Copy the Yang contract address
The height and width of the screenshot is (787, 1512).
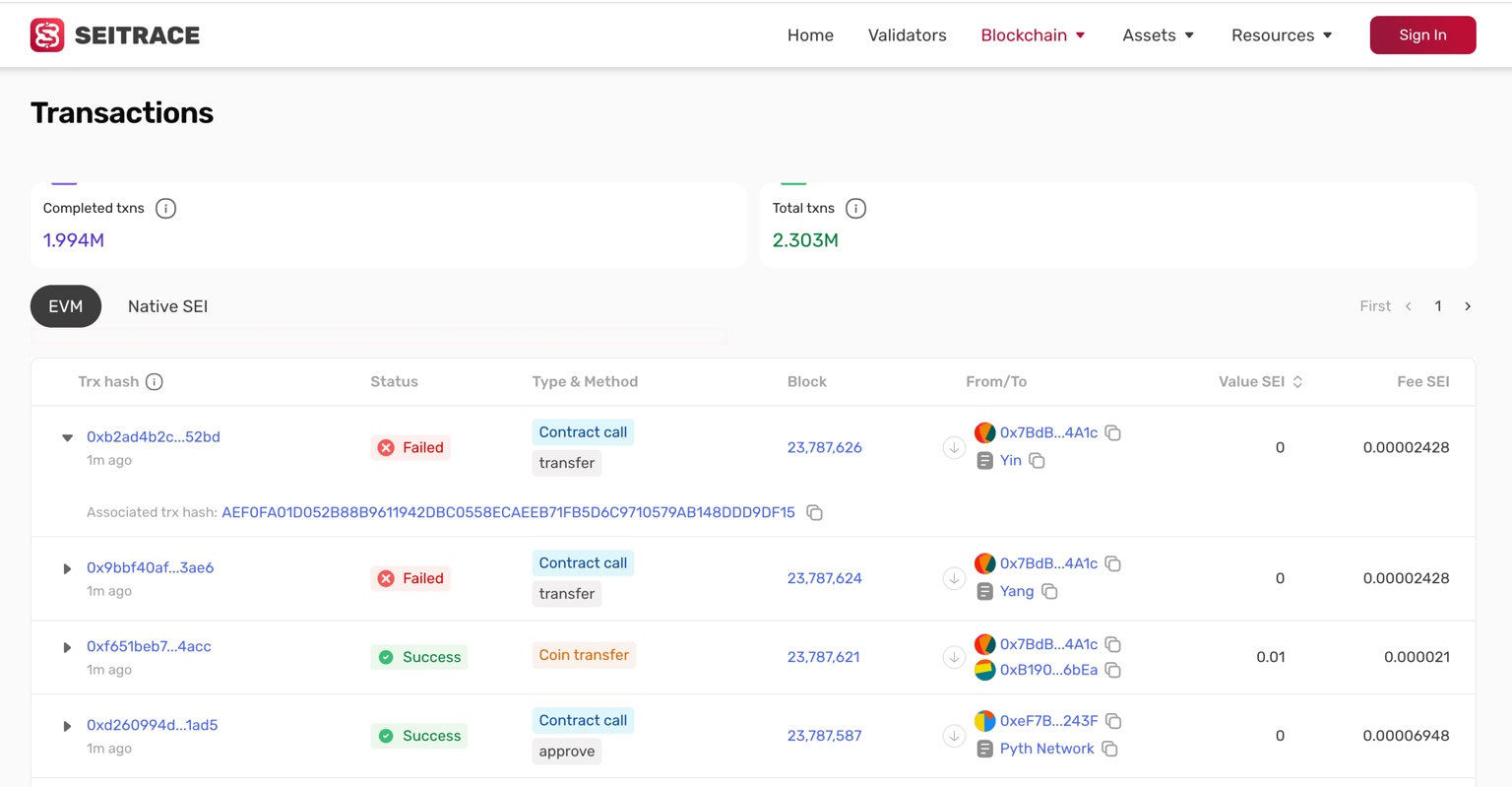[x=1049, y=592]
